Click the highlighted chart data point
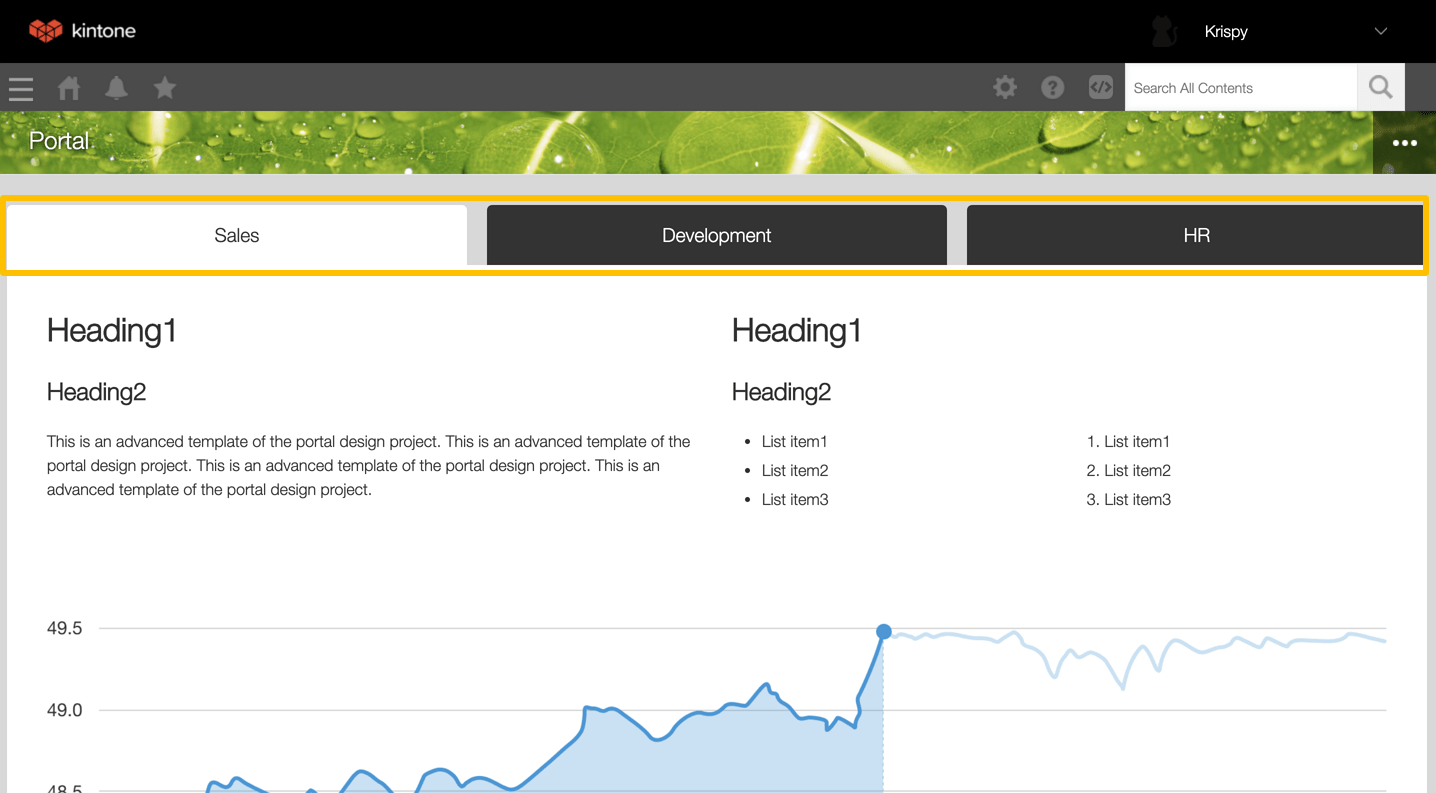The image size is (1436, 793). pos(884,631)
